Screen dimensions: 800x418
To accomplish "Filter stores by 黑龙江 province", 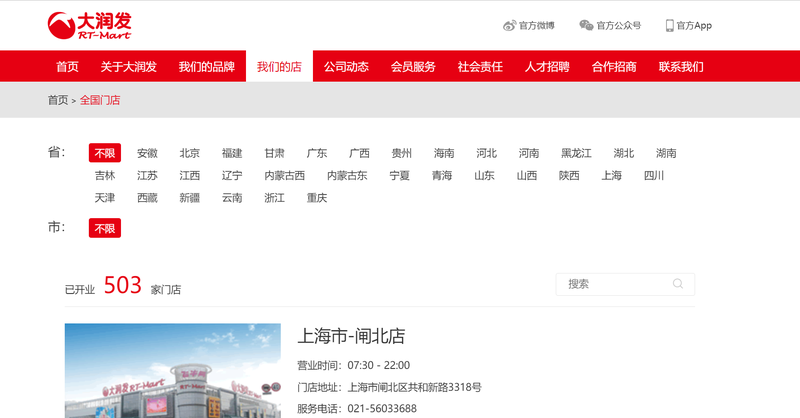I will point(577,153).
